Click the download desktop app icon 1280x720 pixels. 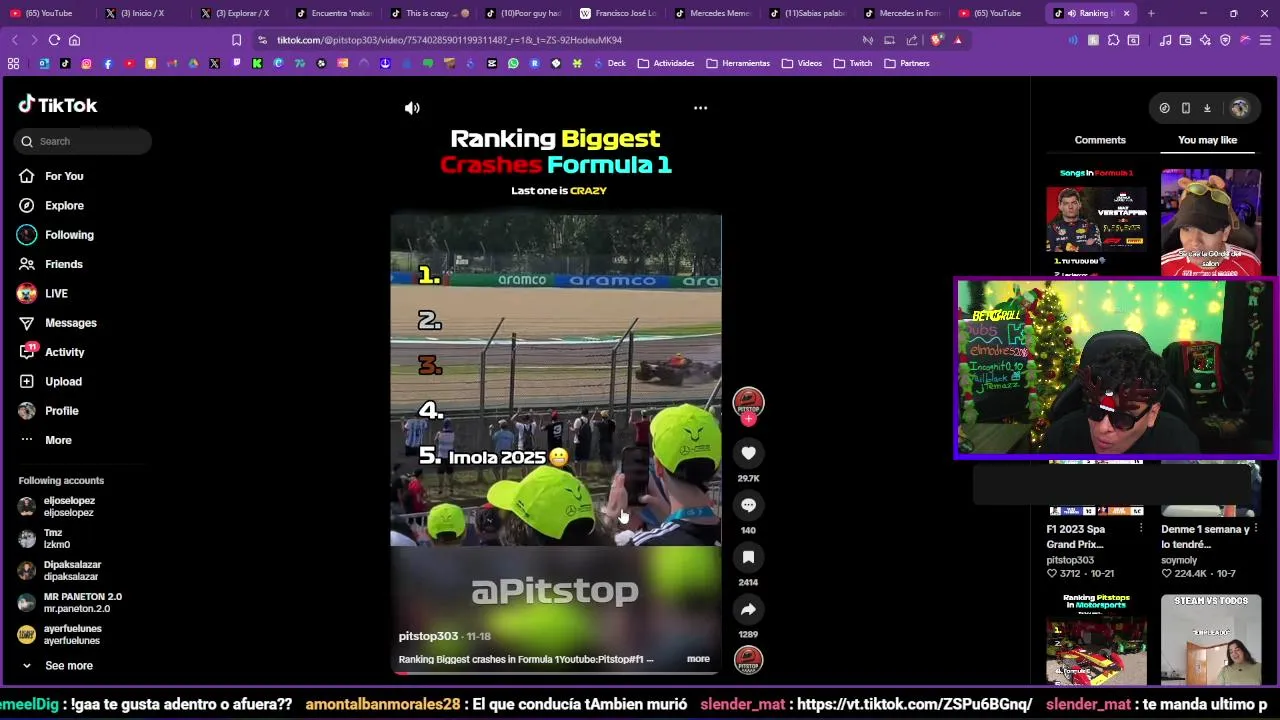pyautogui.click(x=1207, y=108)
